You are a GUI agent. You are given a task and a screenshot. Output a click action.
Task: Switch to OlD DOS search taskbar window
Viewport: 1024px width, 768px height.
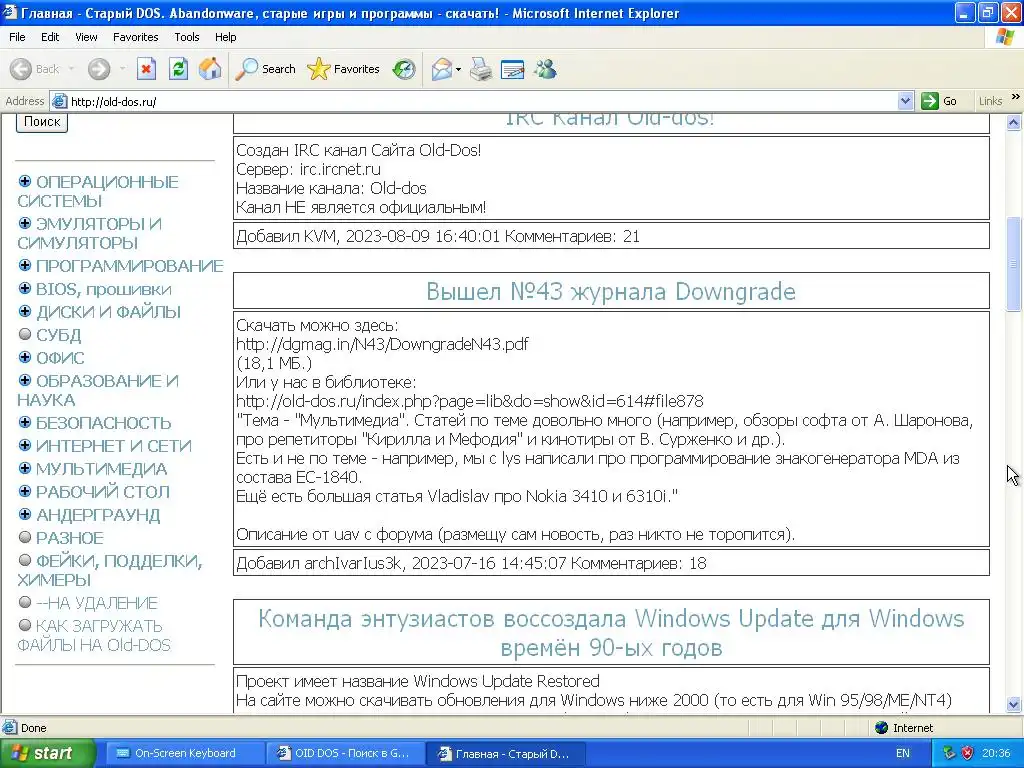click(345, 753)
